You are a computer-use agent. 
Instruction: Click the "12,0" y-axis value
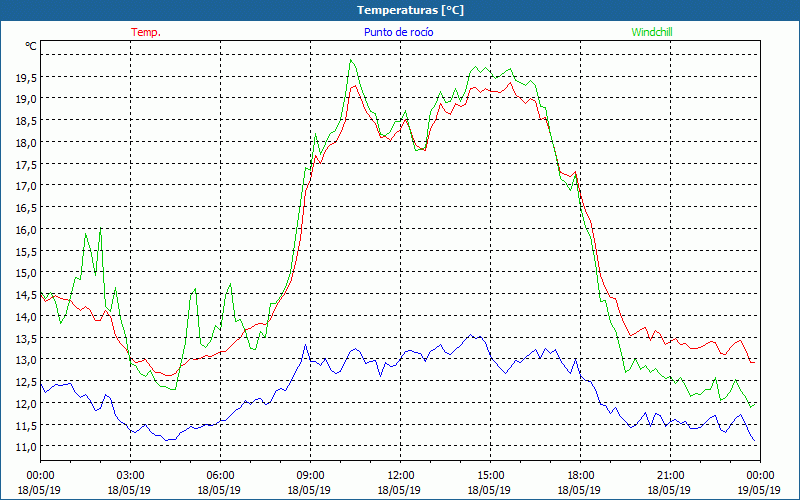(28, 404)
